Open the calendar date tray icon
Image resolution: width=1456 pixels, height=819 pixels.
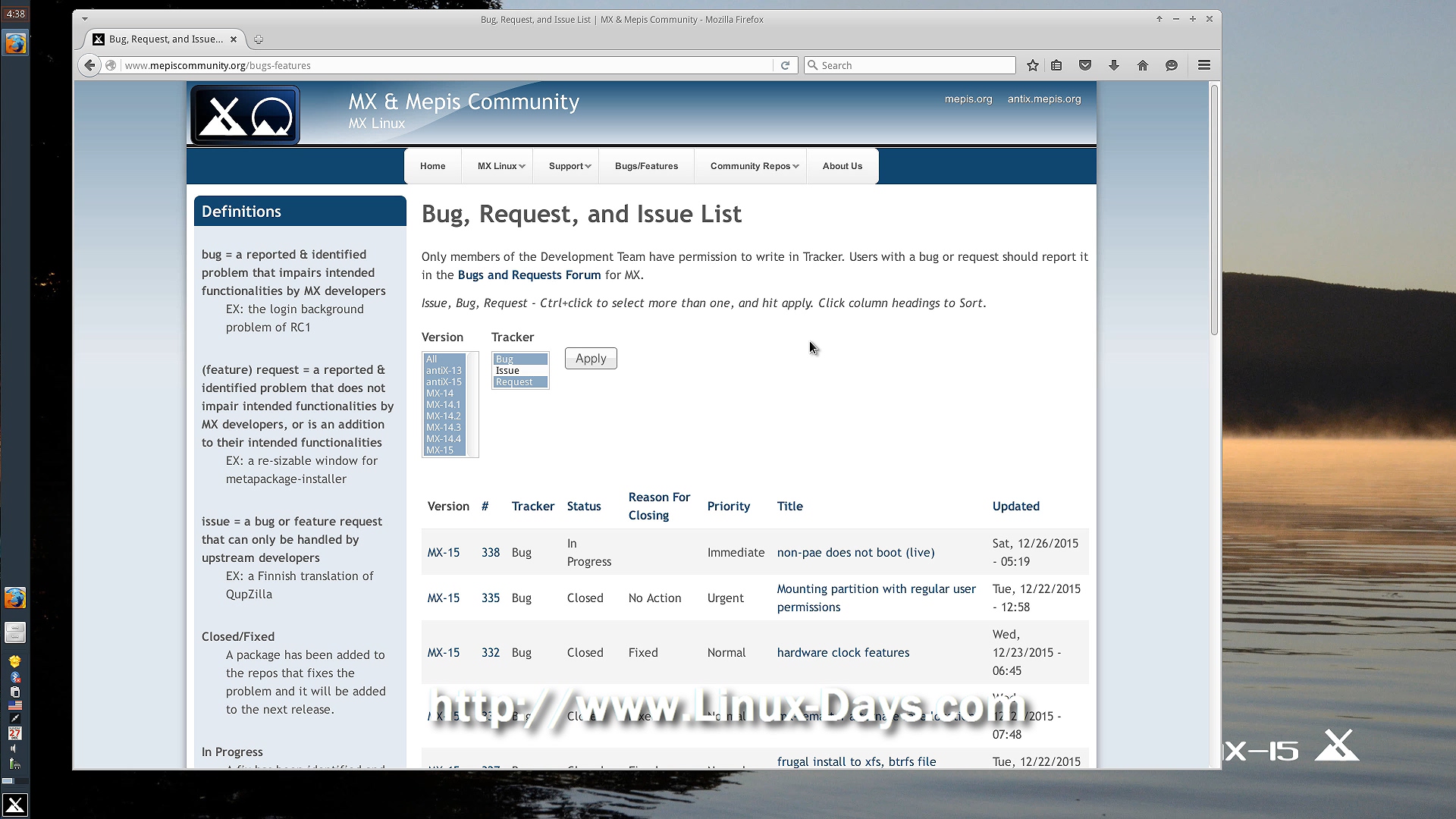click(x=14, y=733)
